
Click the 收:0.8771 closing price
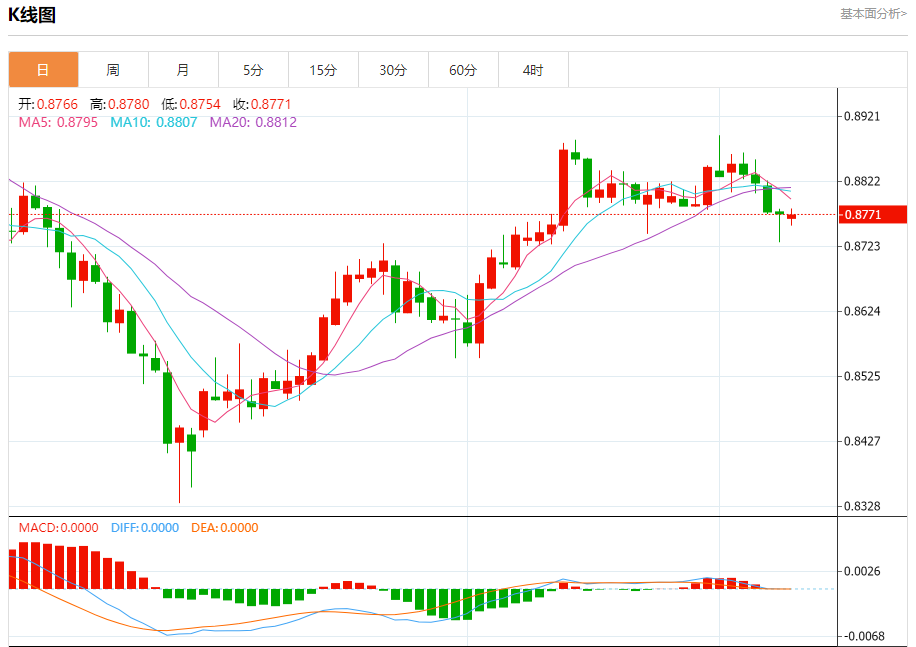click(262, 105)
